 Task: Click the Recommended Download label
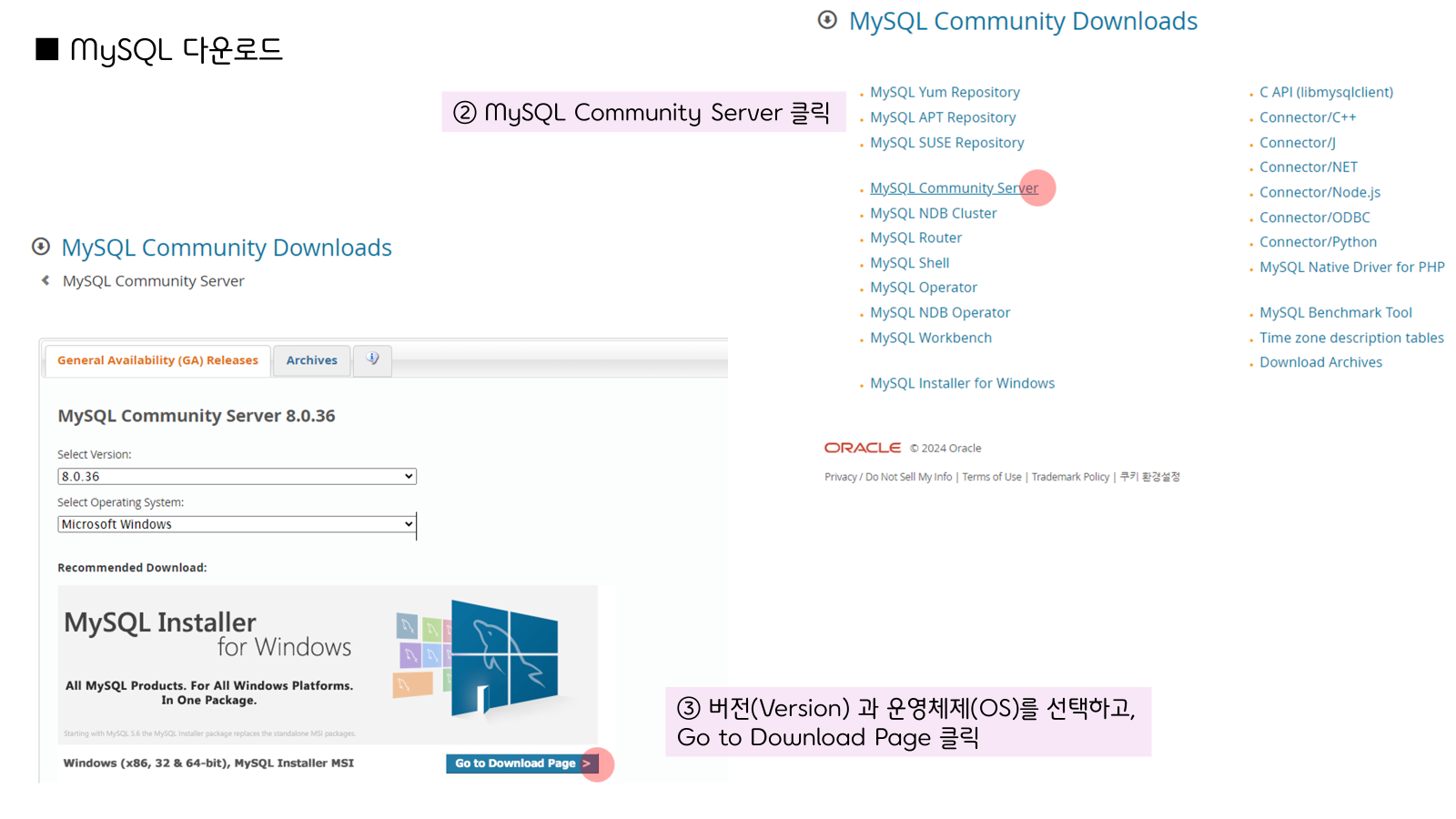click(132, 568)
